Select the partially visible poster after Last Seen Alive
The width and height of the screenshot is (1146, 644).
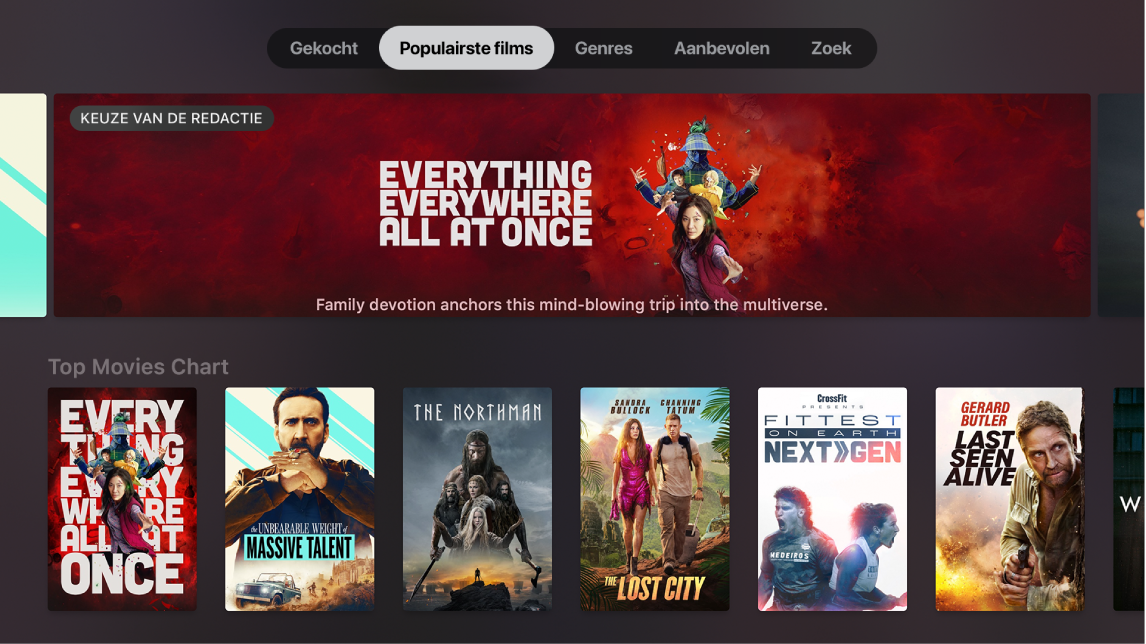[x=1129, y=499]
